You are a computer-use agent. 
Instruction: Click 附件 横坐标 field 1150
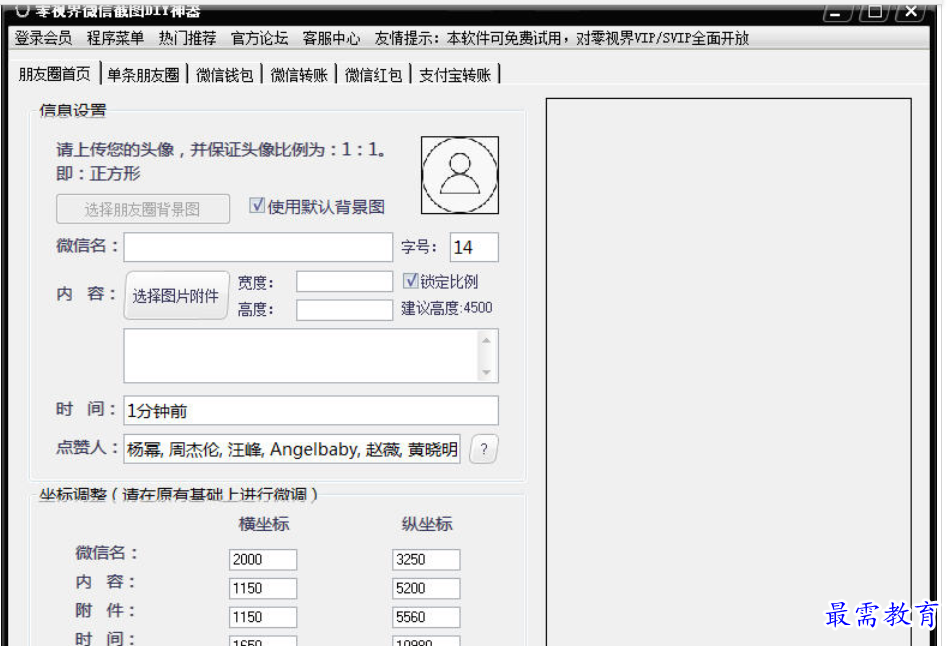click(263, 617)
